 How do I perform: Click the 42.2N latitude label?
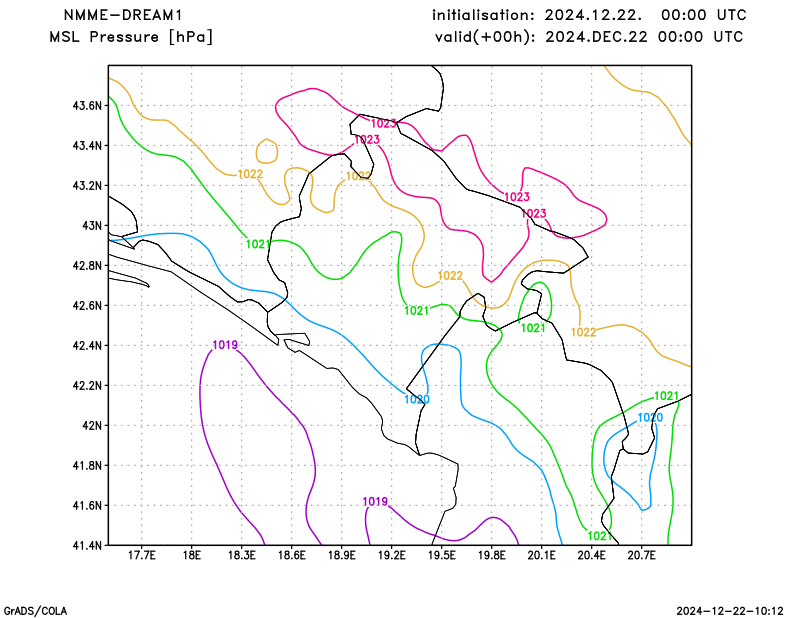[87, 385]
